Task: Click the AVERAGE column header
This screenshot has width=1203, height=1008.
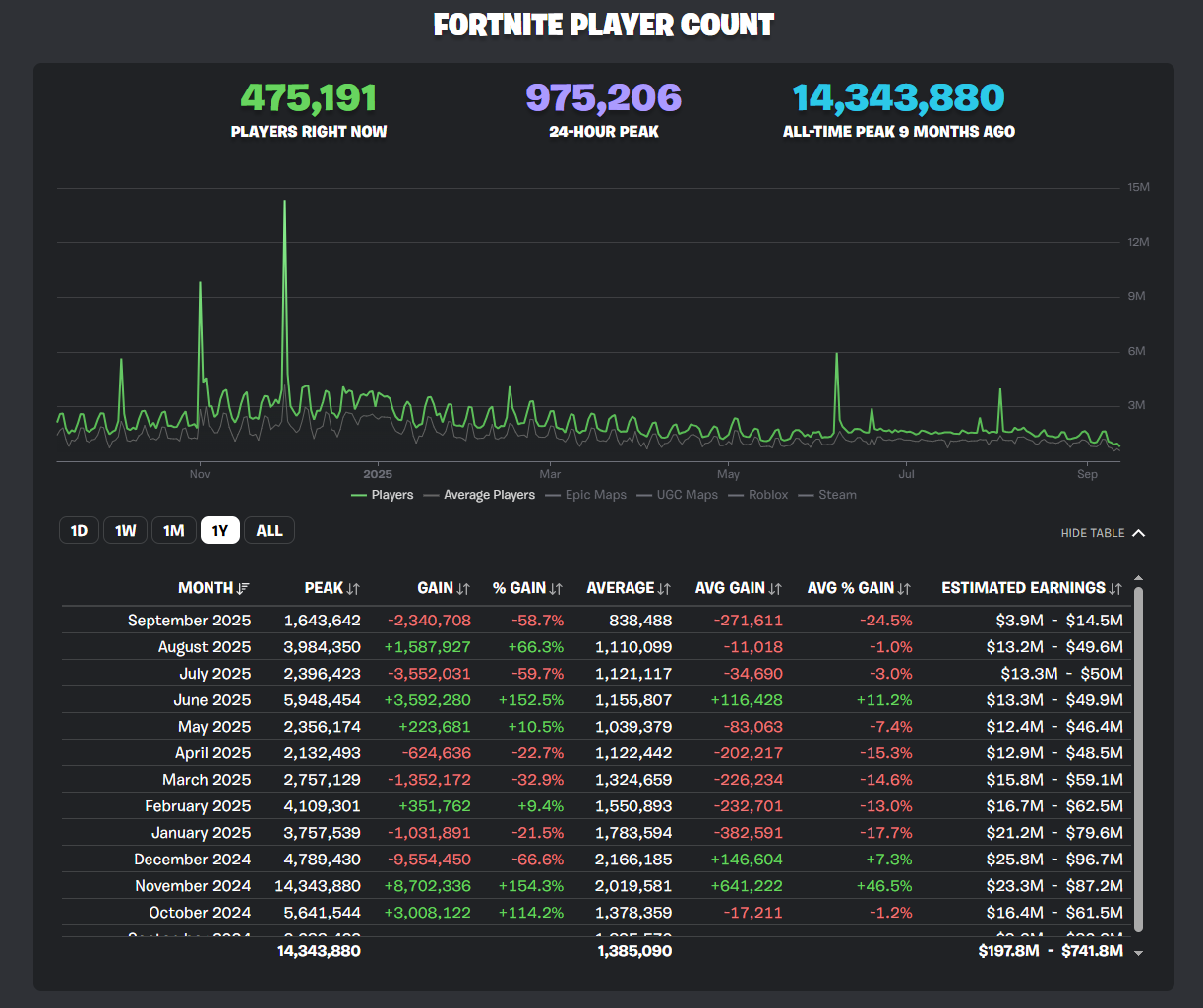Action: (x=621, y=588)
